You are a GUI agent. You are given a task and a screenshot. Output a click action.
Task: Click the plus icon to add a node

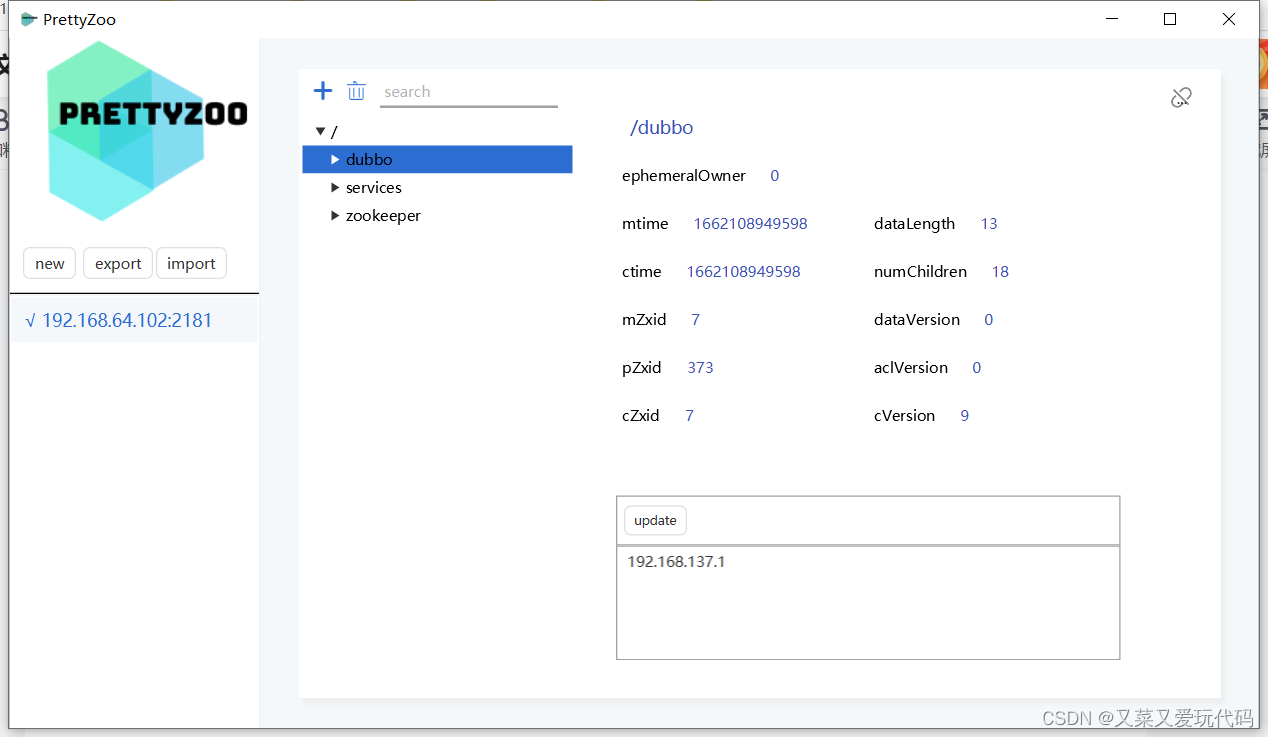[x=322, y=90]
